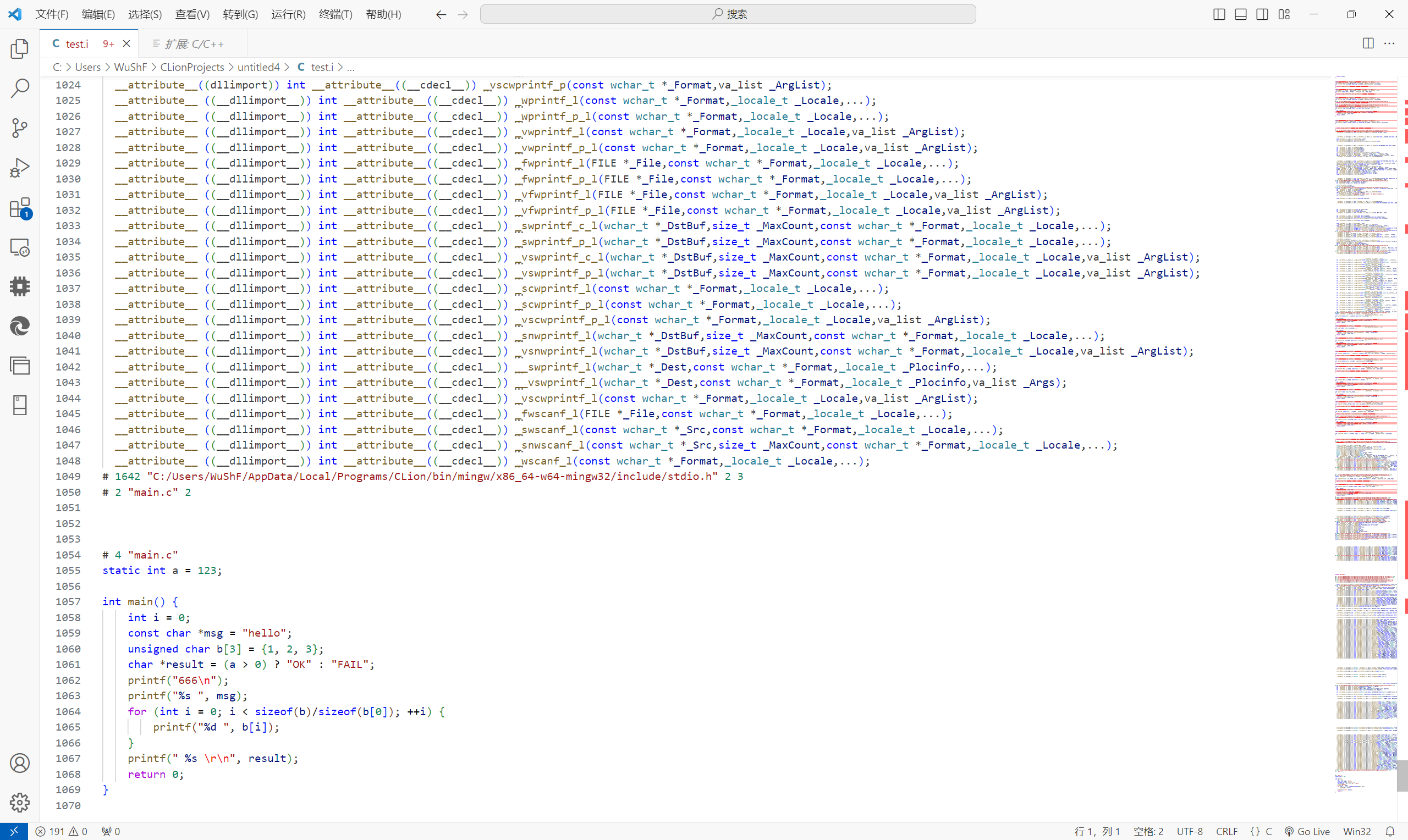Screen dimensions: 1408x840
Task: Change Win32 C/C++ configuration
Action: 1356,831
